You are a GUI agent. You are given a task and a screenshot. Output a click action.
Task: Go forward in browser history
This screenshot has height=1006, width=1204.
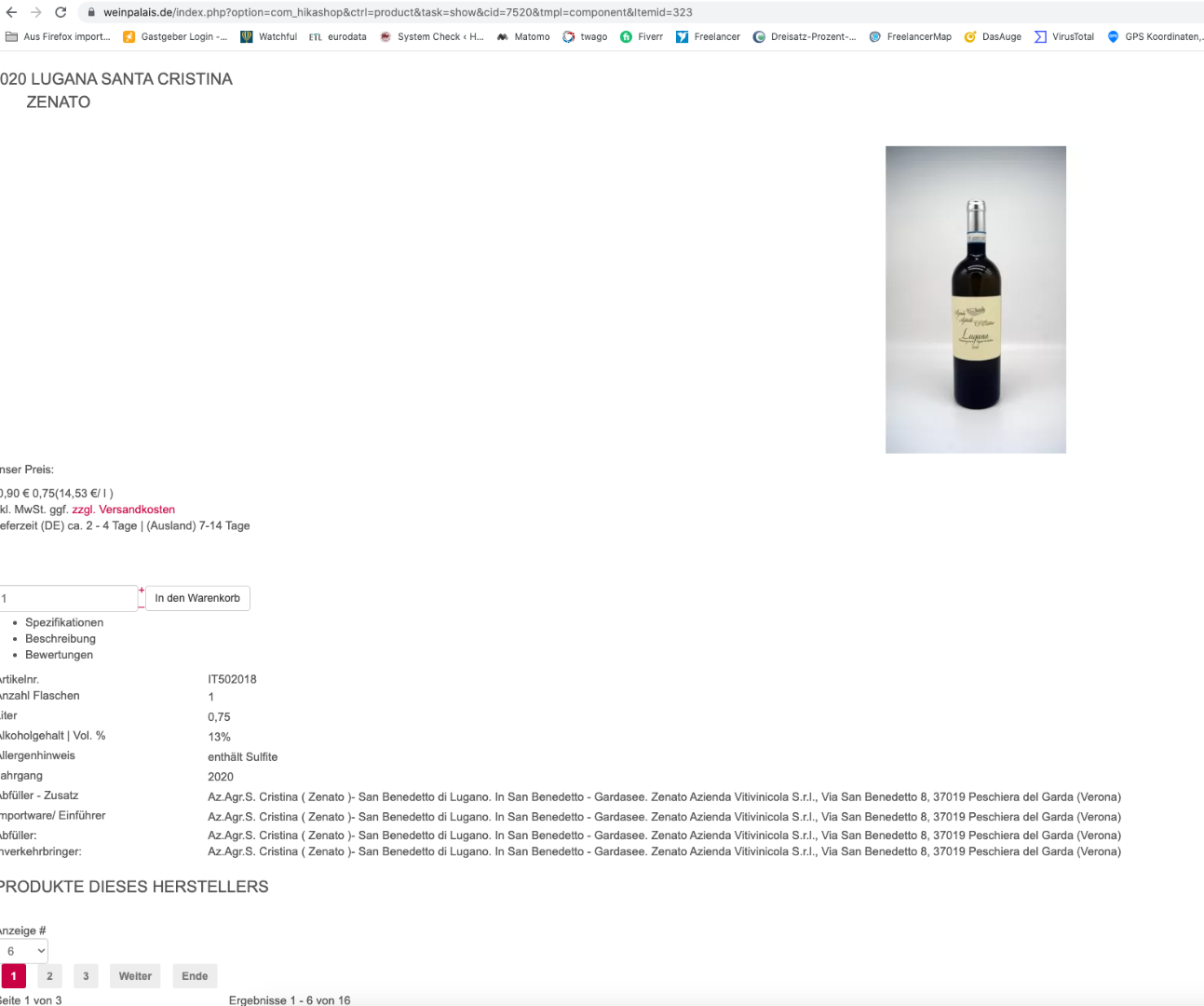pyautogui.click(x=36, y=12)
